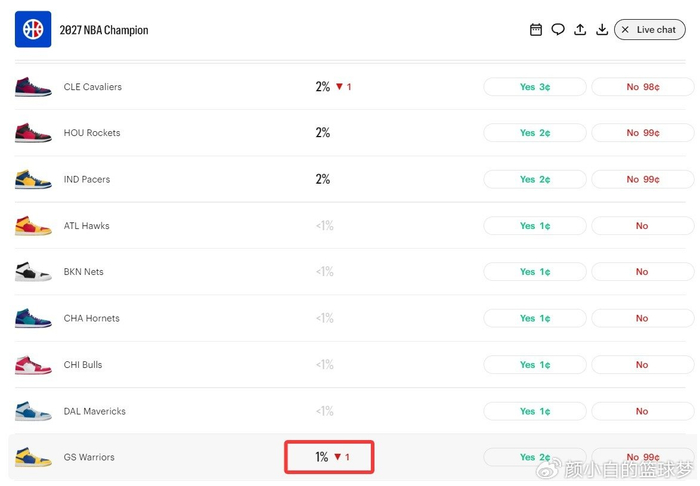Click the share upload icon

[580, 30]
